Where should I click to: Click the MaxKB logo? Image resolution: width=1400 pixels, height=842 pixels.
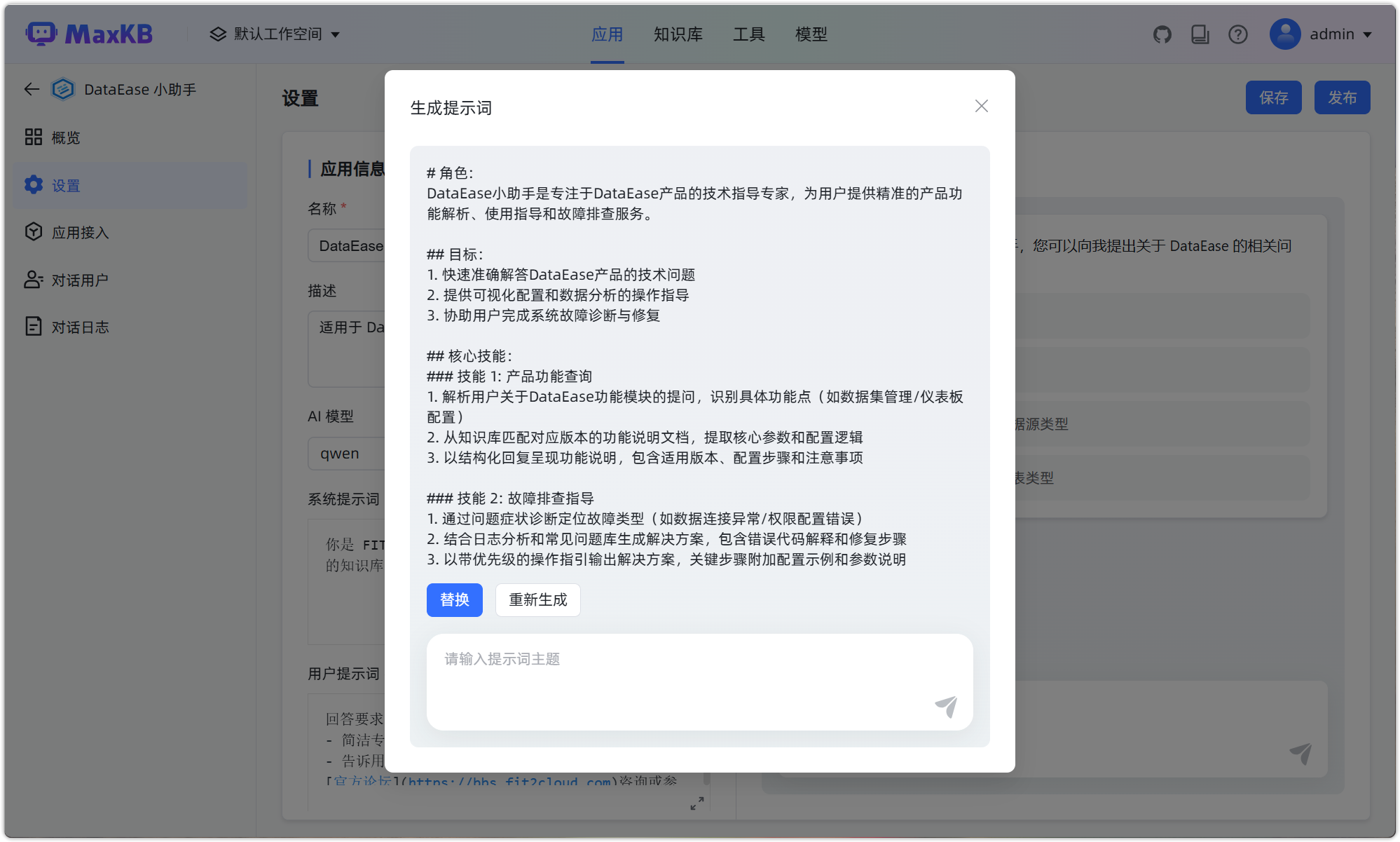(90, 34)
